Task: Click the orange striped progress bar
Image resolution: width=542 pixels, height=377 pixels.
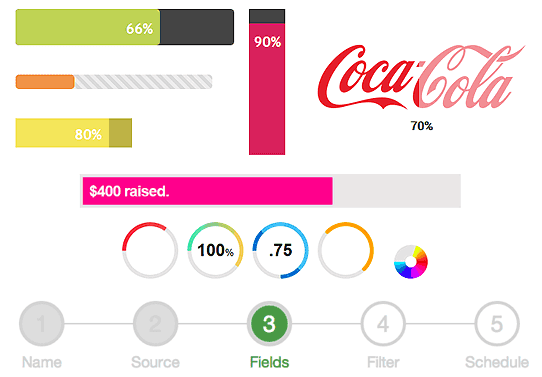Action: [x=114, y=82]
